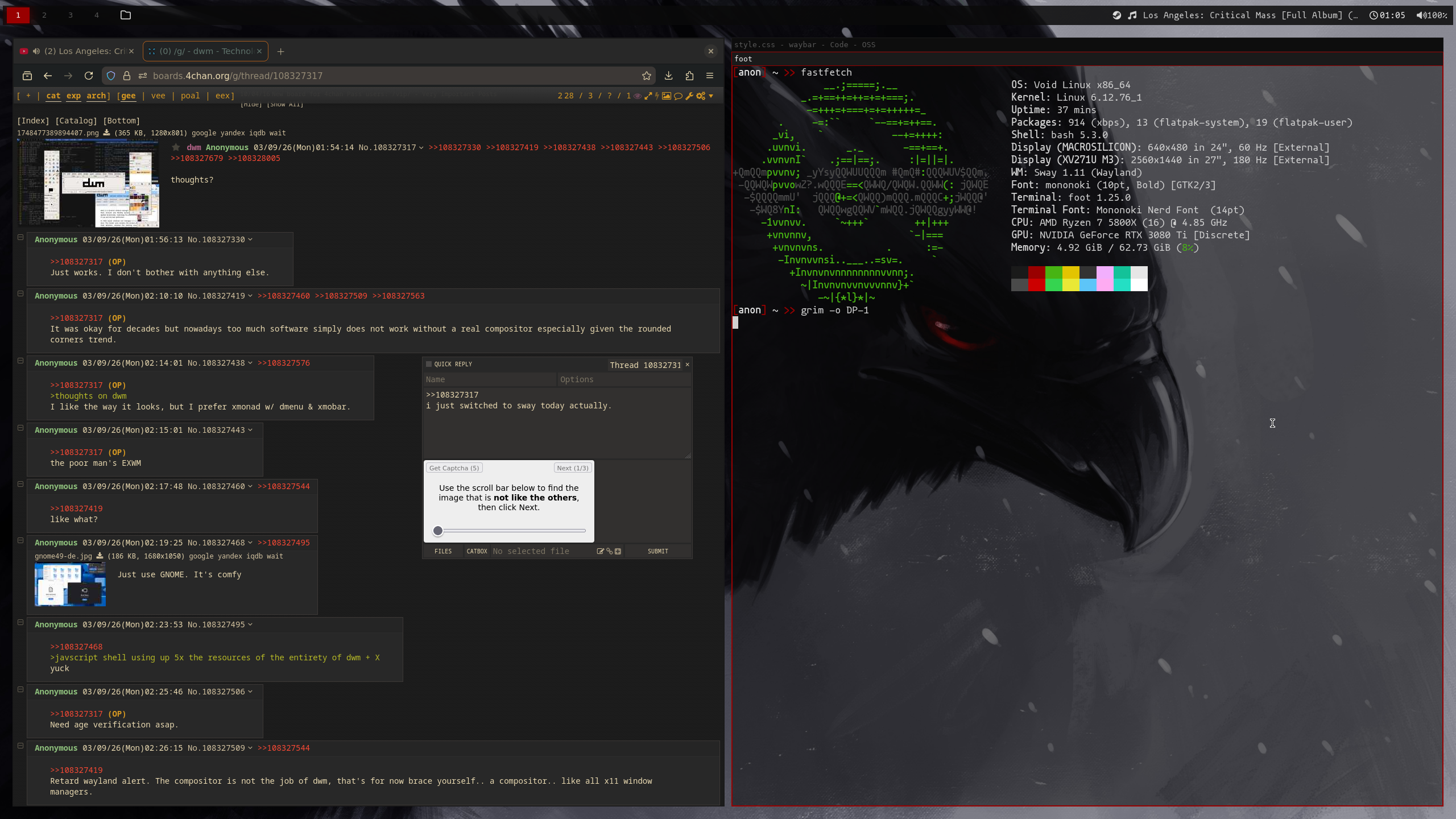Click the wrench settings icon in header
Screen dimensions: 1456x819
coord(689,96)
